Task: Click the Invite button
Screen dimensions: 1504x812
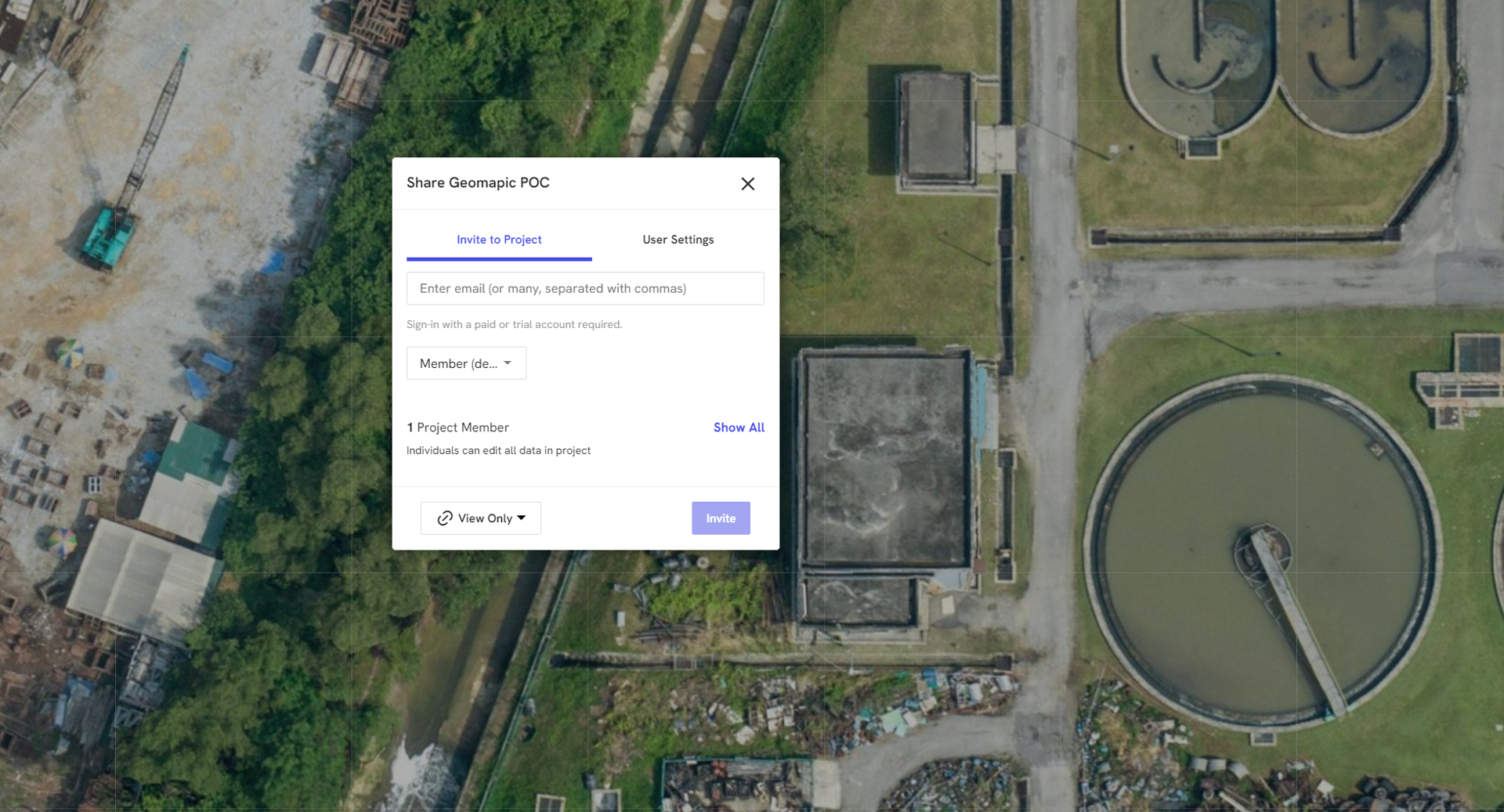Action: (x=721, y=518)
